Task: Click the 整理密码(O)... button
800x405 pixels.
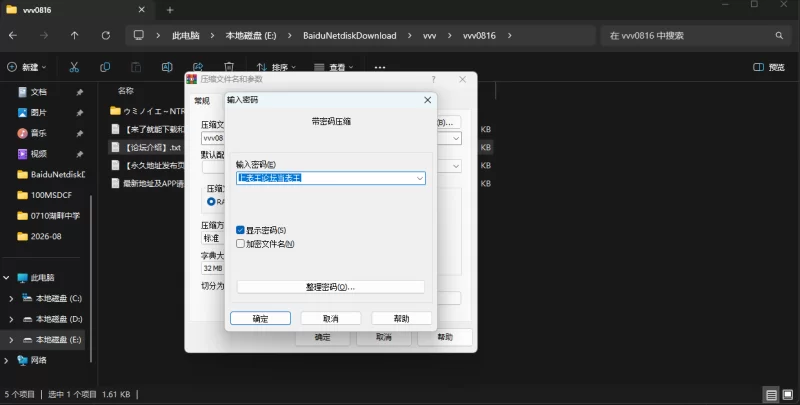Action: [x=331, y=287]
